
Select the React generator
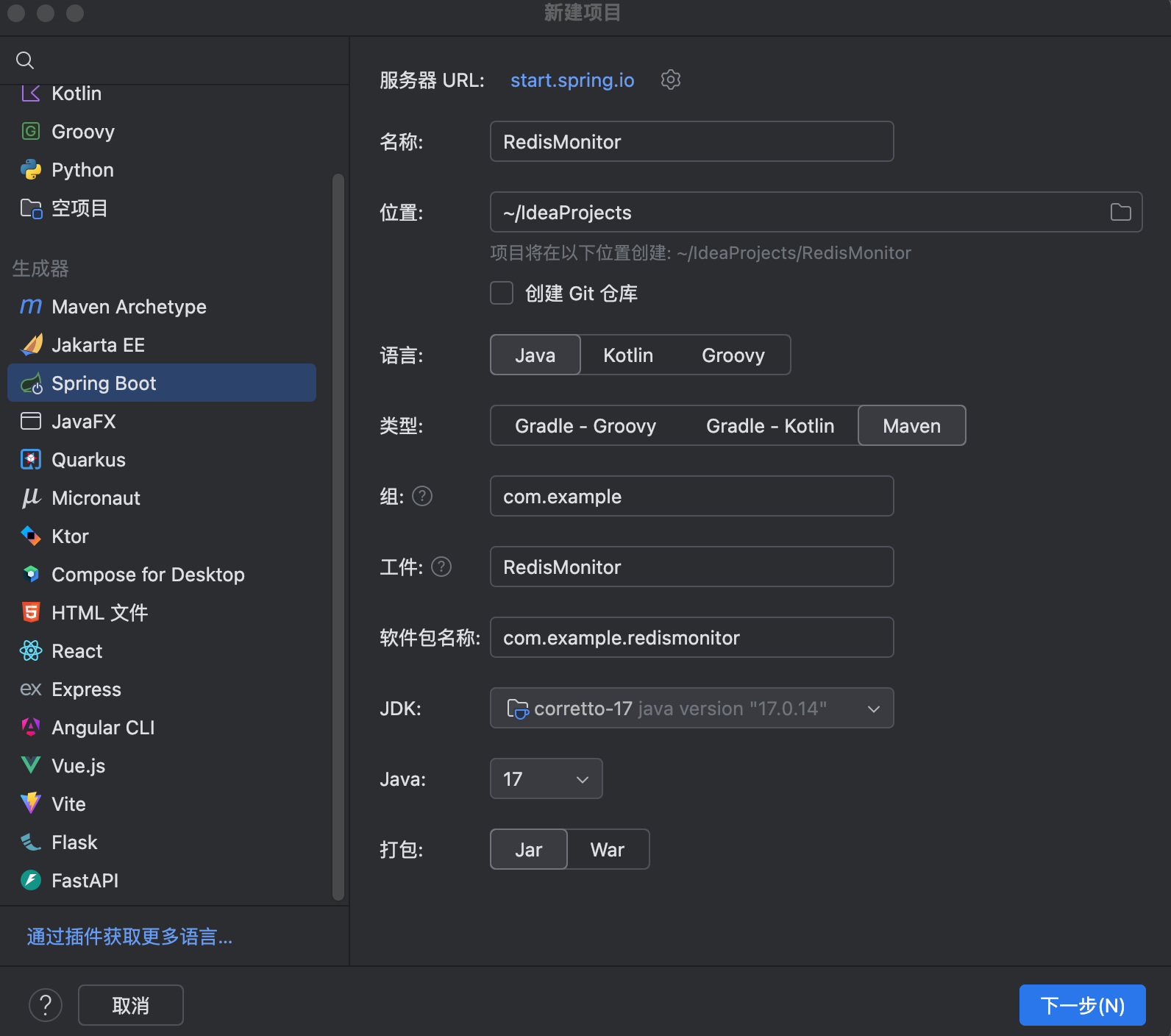pos(162,651)
